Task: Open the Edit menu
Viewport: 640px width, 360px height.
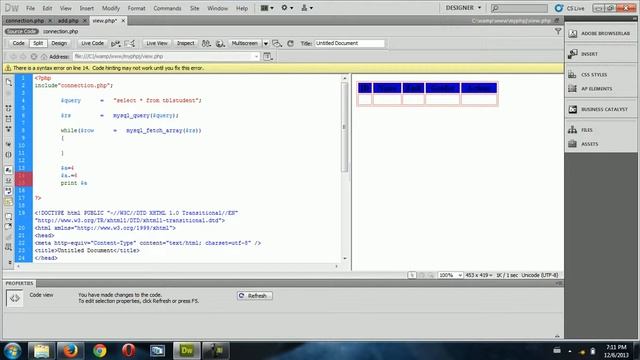Action: coord(47,8)
